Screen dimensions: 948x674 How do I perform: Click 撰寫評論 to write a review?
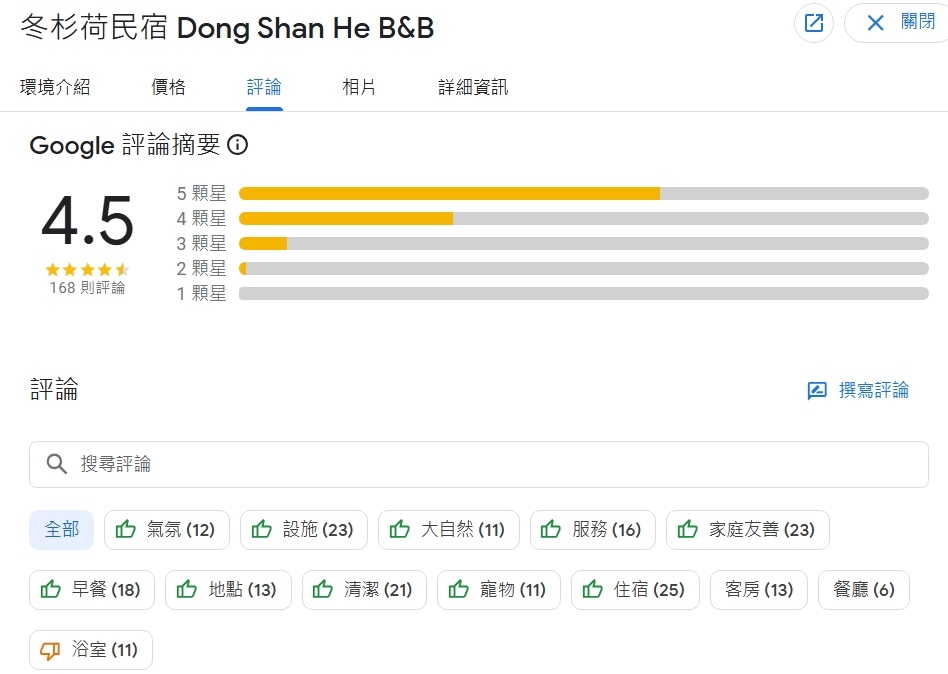click(x=873, y=391)
